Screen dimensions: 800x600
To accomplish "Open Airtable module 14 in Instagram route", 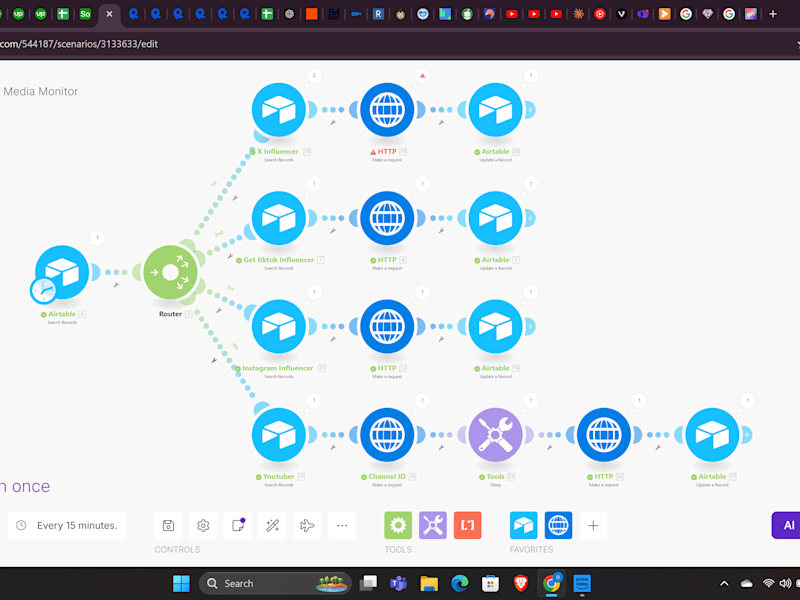I will (x=495, y=327).
